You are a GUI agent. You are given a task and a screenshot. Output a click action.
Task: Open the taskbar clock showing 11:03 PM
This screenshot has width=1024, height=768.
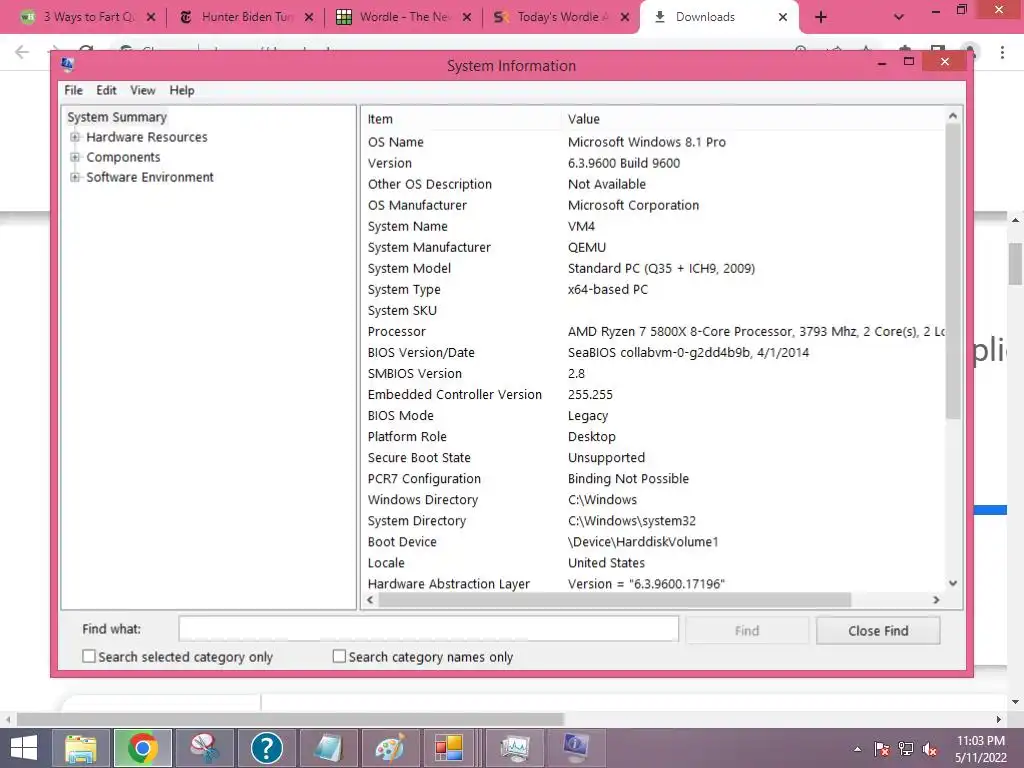click(x=981, y=749)
